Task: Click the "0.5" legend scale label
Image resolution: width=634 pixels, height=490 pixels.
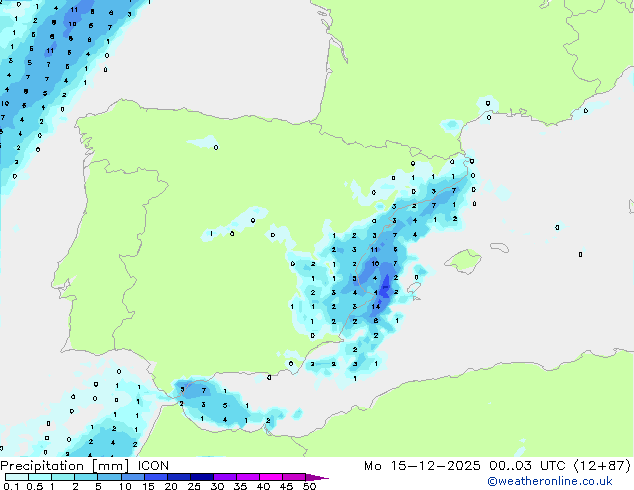Action: coord(35,486)
